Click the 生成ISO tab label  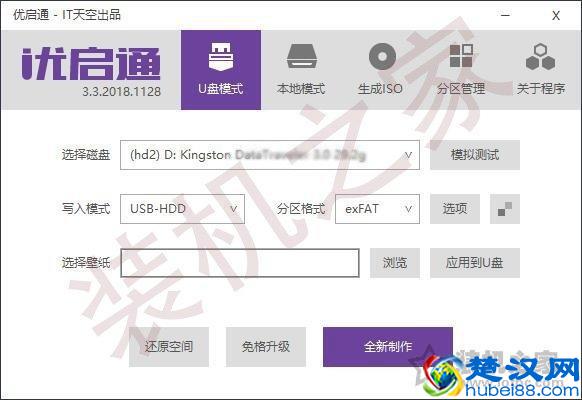pyautogui.click(x=380, y=89)
